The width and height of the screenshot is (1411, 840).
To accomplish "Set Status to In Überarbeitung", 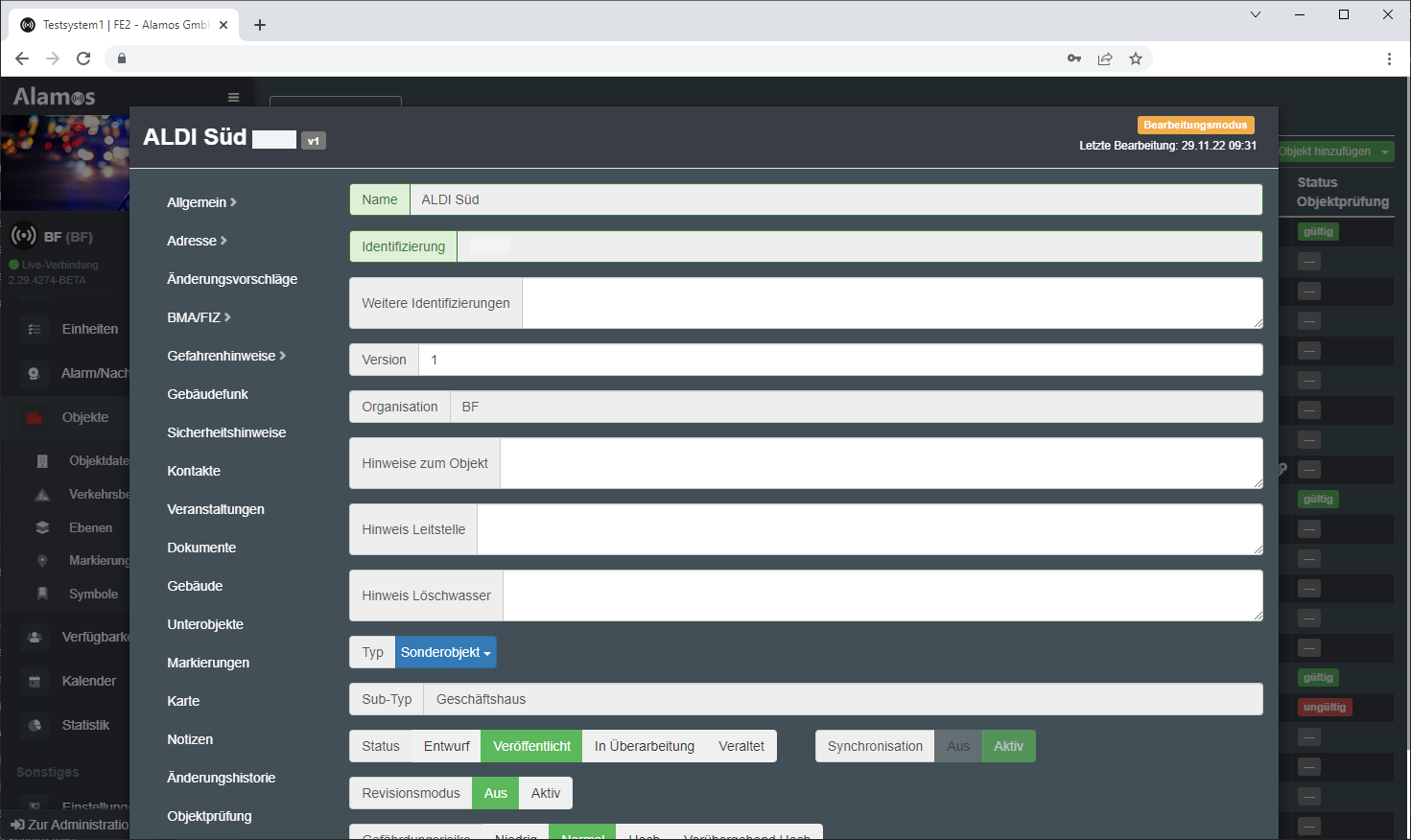I will tap(644, 746).
